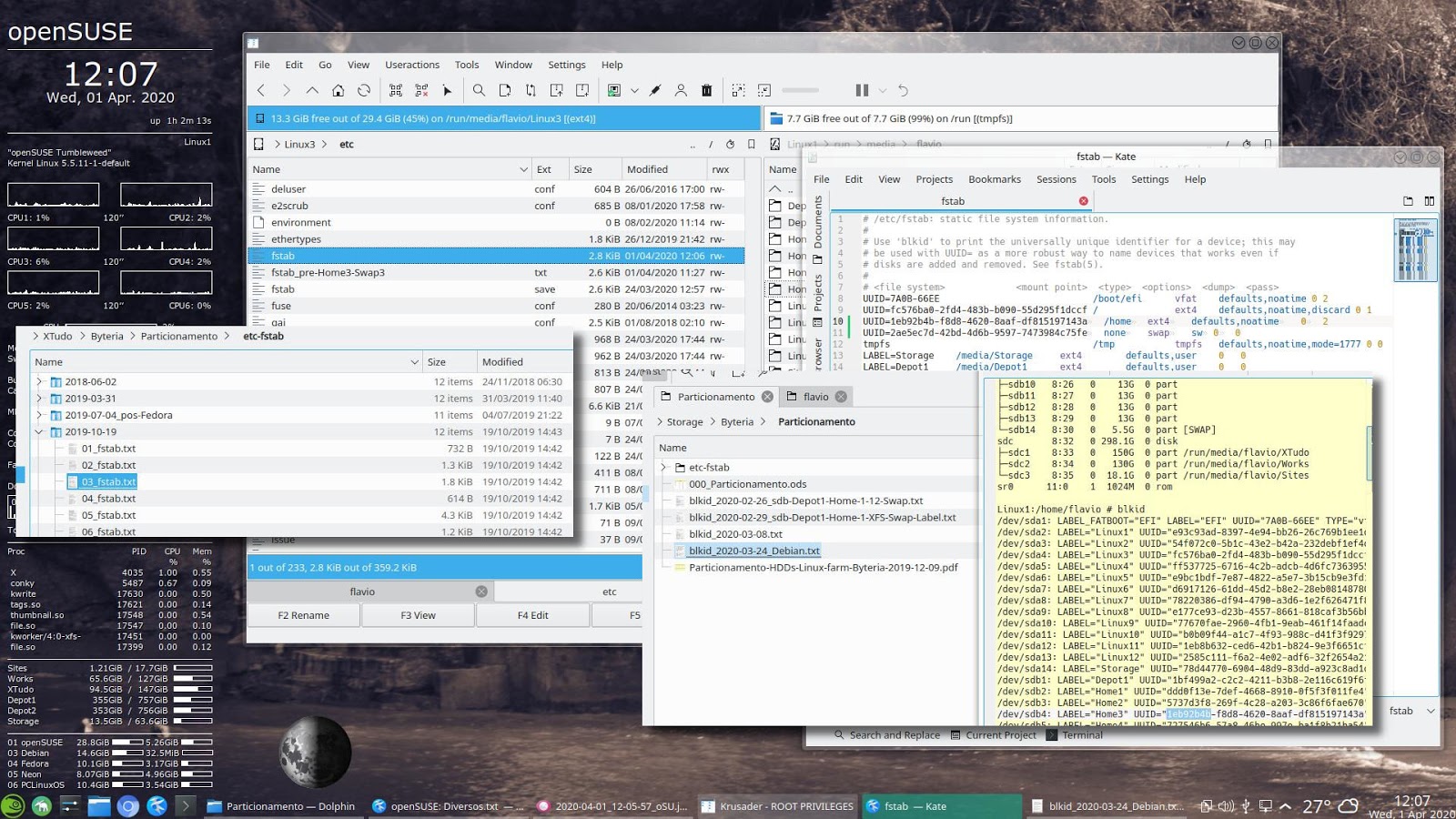1456x819 pixels.
Task: Select 000_Particionamento.ods in Dolphin
Action: pos(747,484)
